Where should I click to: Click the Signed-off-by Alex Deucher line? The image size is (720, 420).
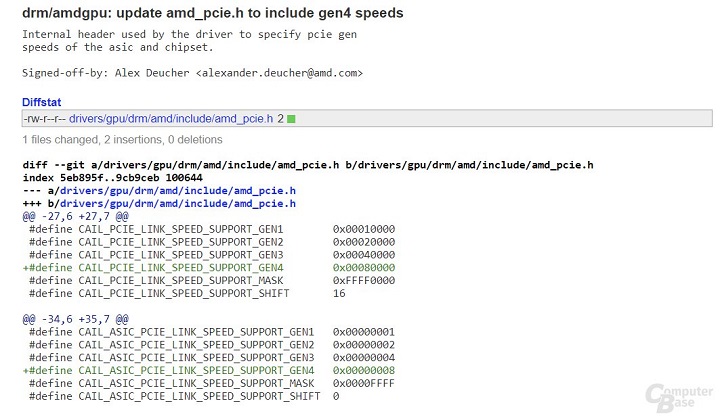192,73
